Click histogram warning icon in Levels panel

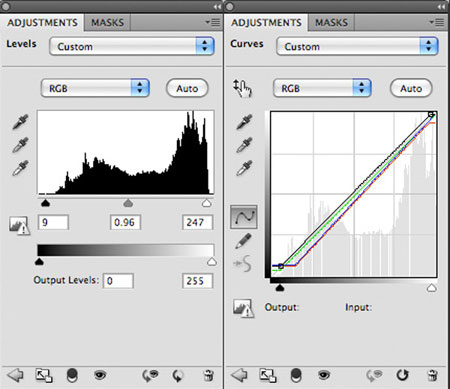19,225
